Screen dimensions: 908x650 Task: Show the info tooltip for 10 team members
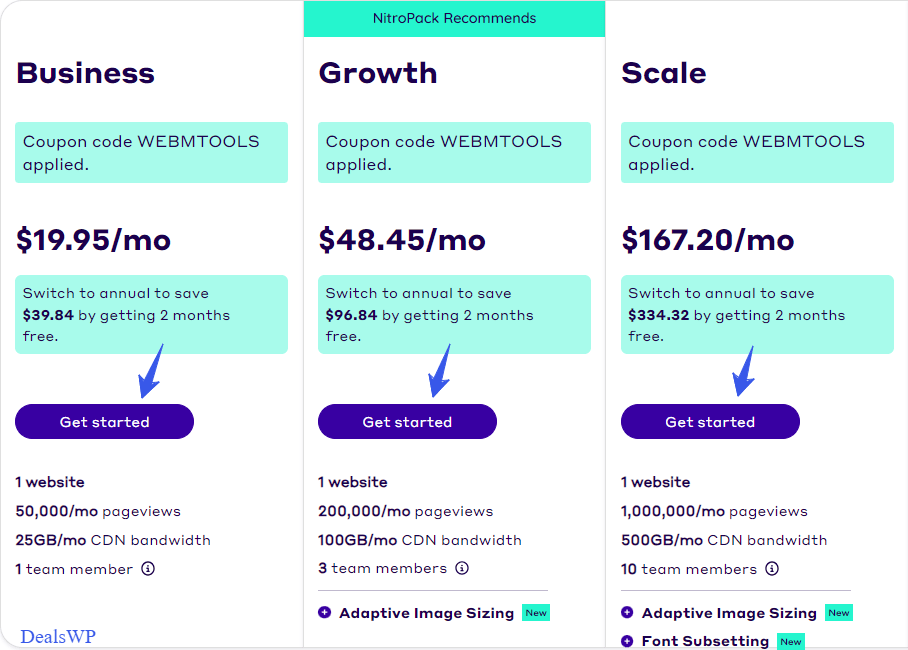[772, 569]
